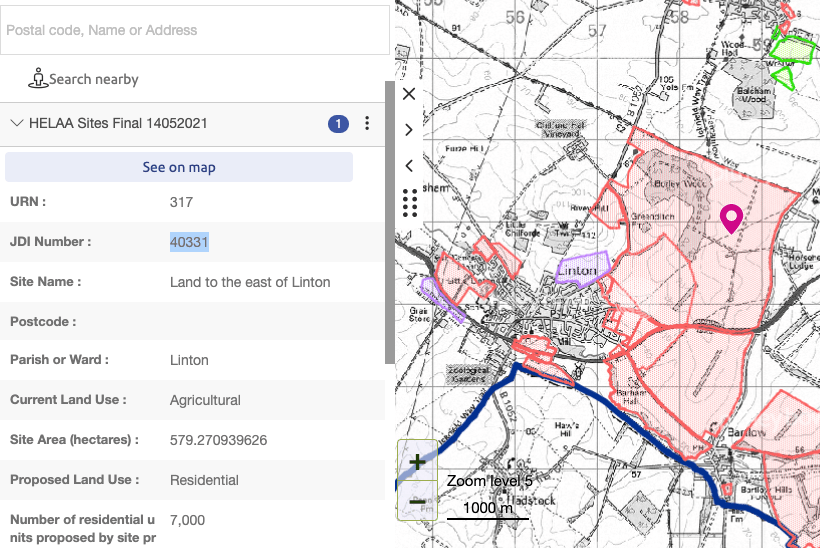The width and height of the screenshot is (820, 558).
Task: Select the purple Linton site polygon
Action: coord(580,271)
